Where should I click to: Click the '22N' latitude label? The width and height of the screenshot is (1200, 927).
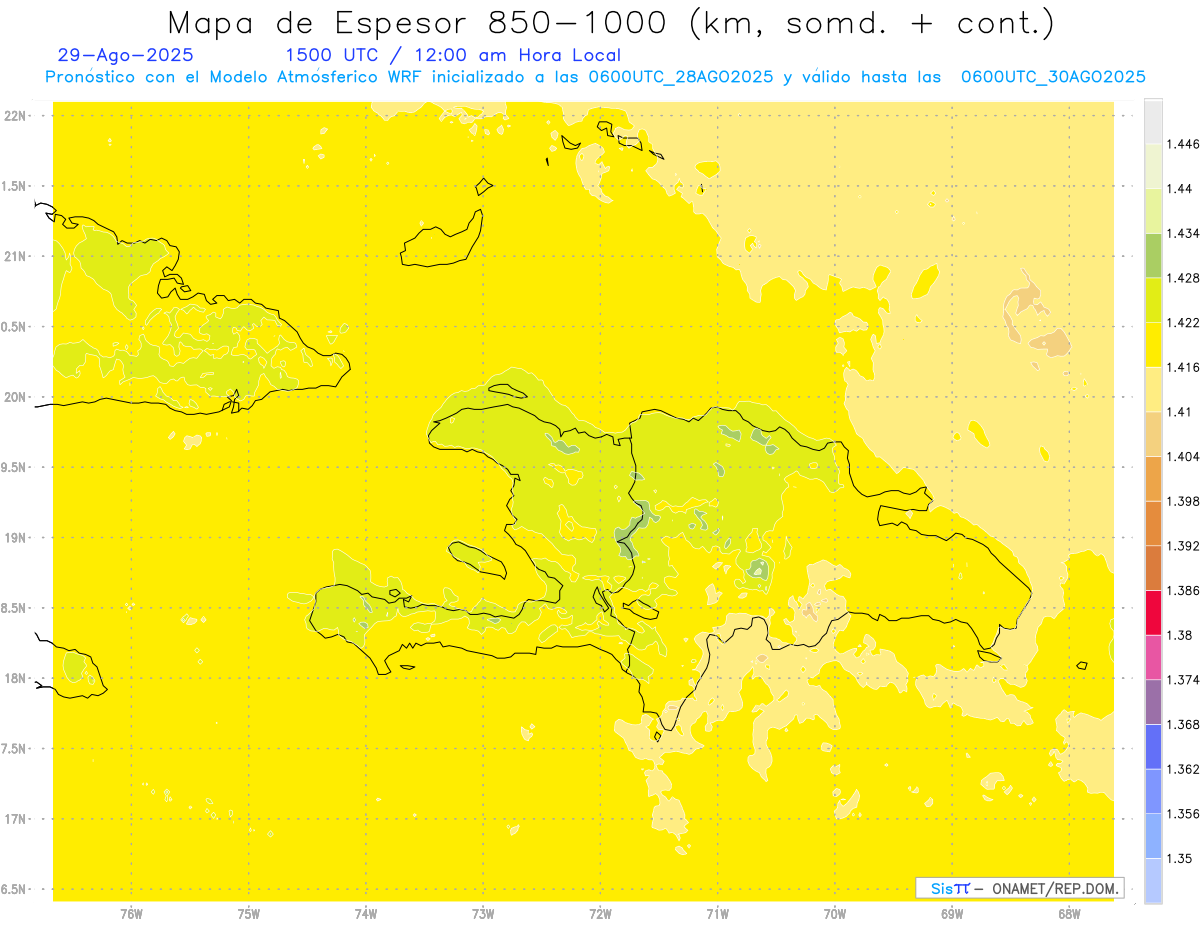pyautogui.click(x=15, y=116)
